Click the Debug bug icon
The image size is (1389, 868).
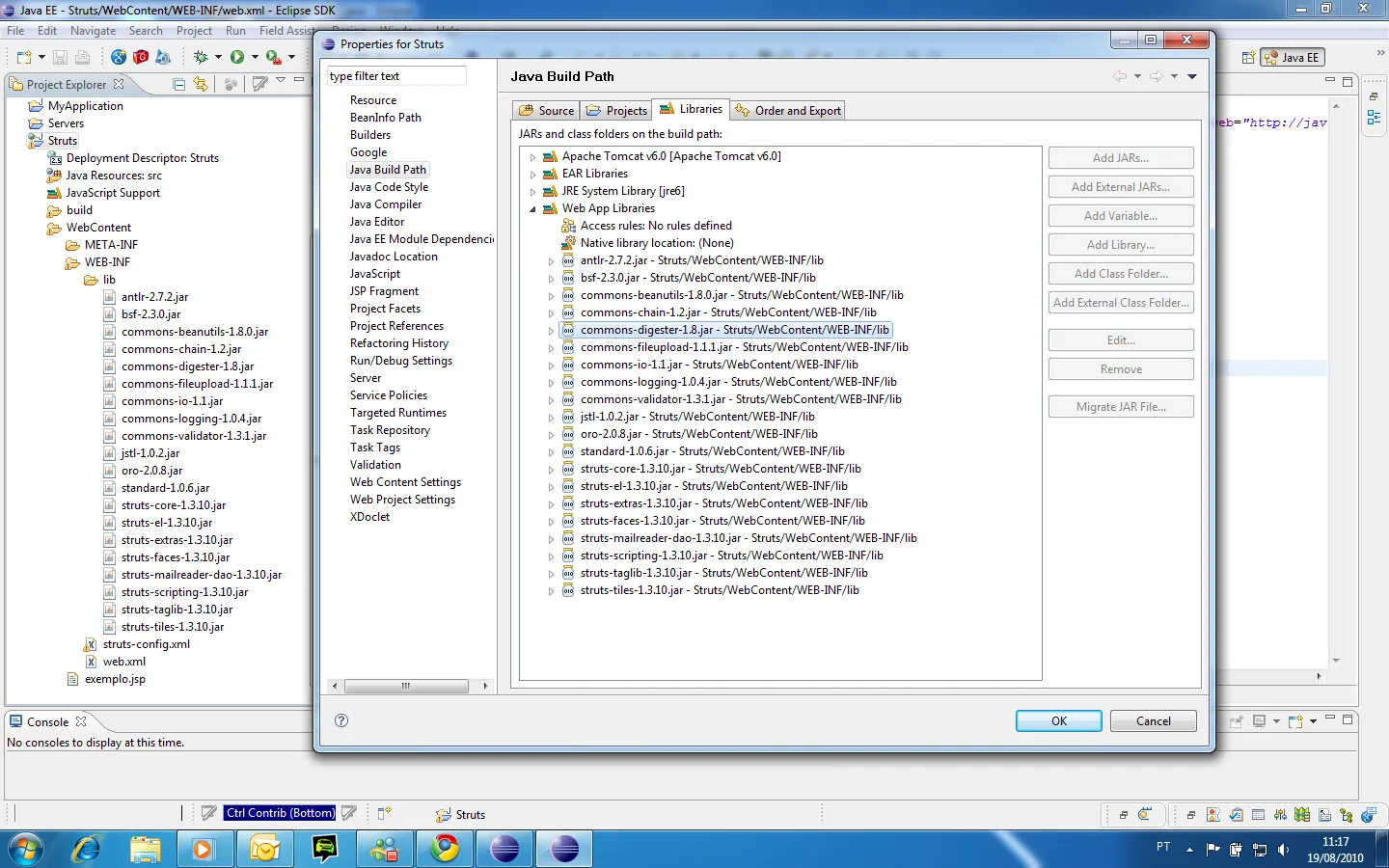click(201, 58)
